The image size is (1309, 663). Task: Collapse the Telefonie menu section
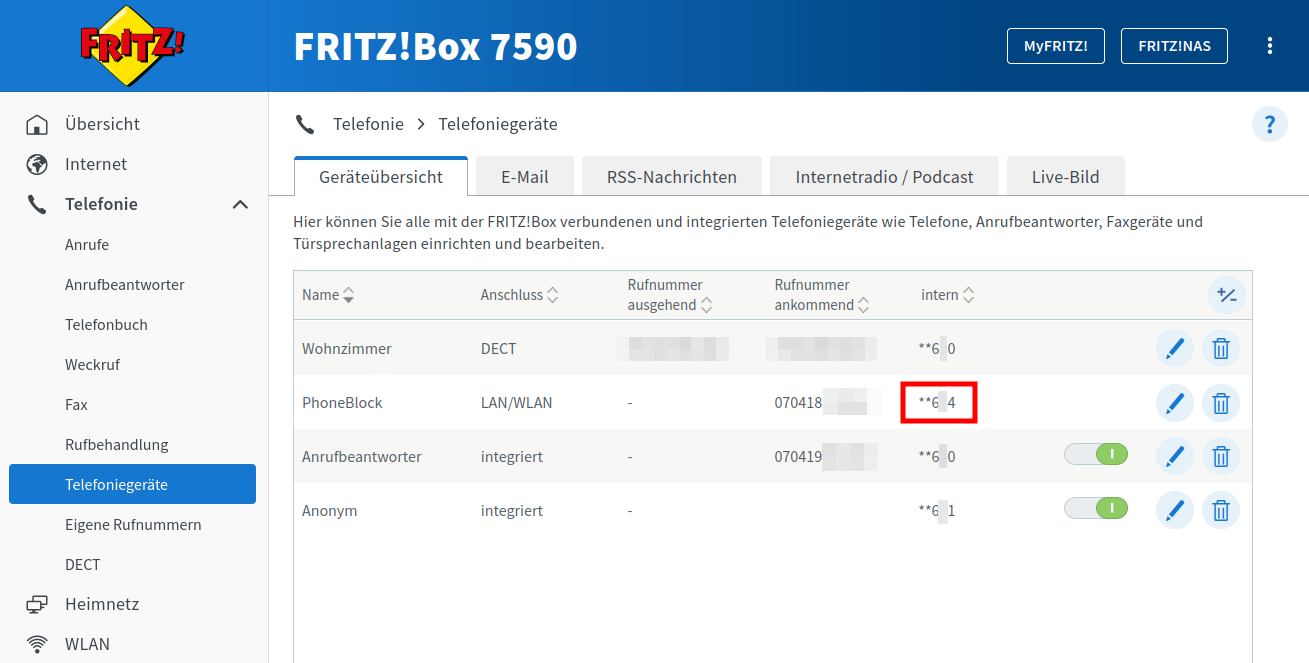pos(240,205)
